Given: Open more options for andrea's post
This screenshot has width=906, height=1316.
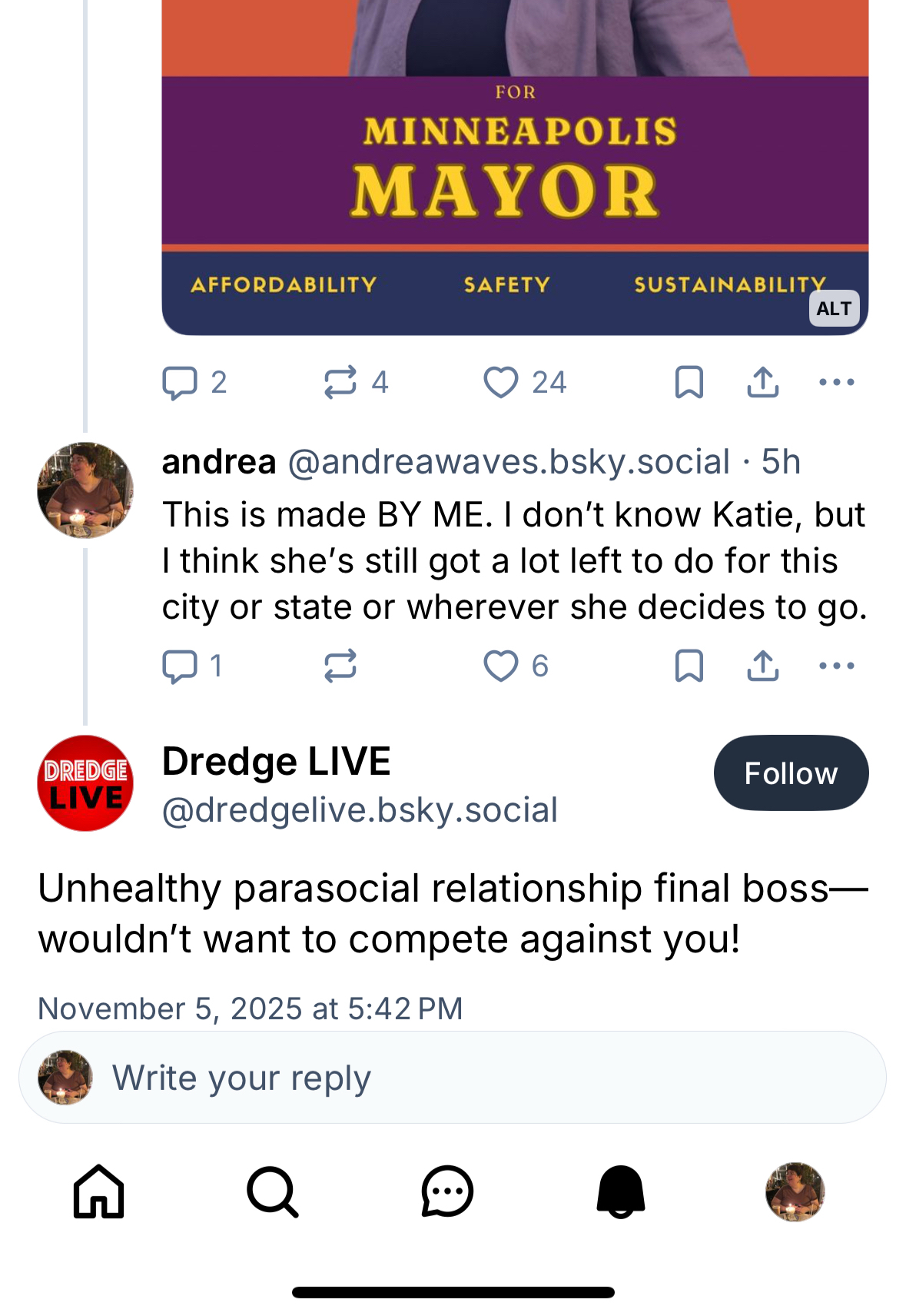Looking at the screenshot, I should click(837, 666).
